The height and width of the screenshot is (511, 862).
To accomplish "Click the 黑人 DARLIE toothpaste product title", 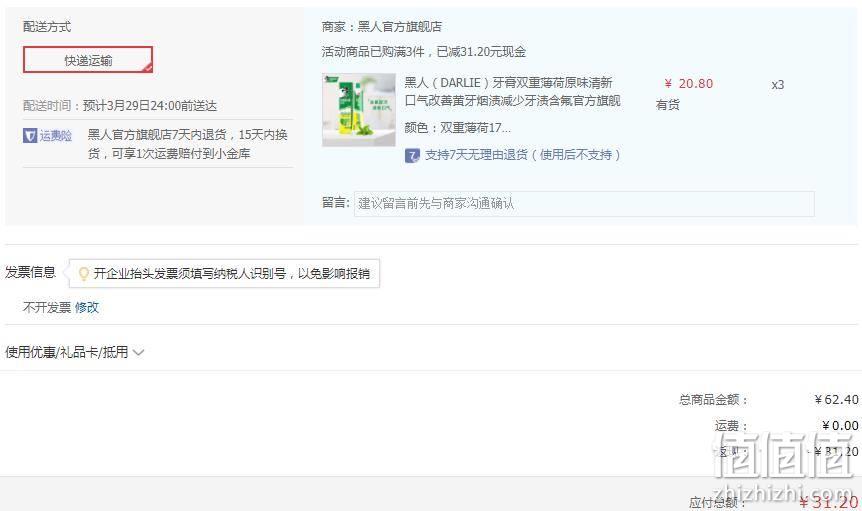I will [512, 92].
